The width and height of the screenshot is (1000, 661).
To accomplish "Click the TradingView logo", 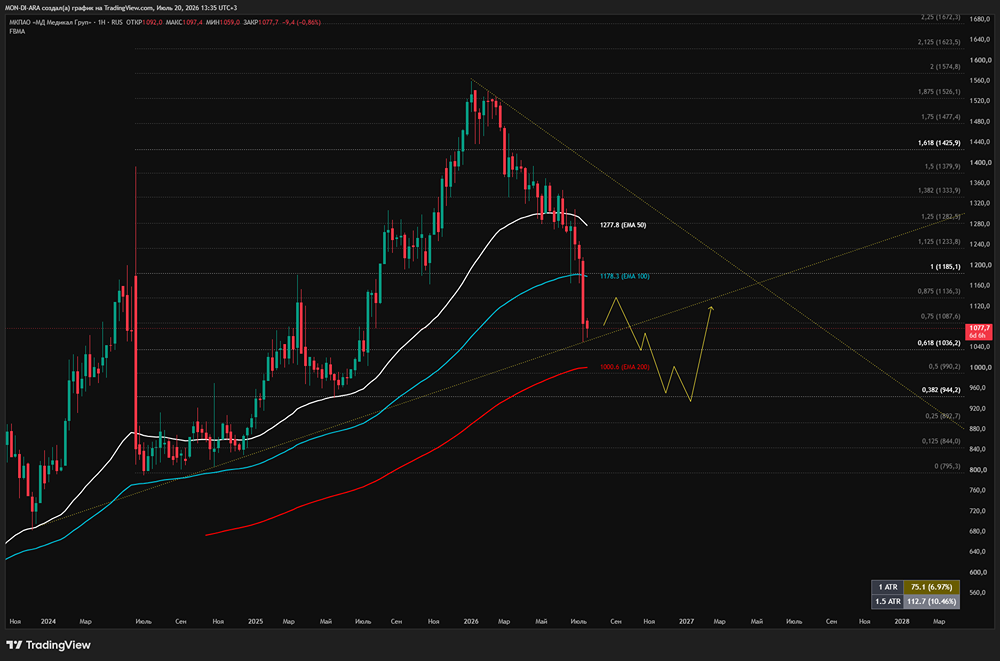I will point(48,645).
